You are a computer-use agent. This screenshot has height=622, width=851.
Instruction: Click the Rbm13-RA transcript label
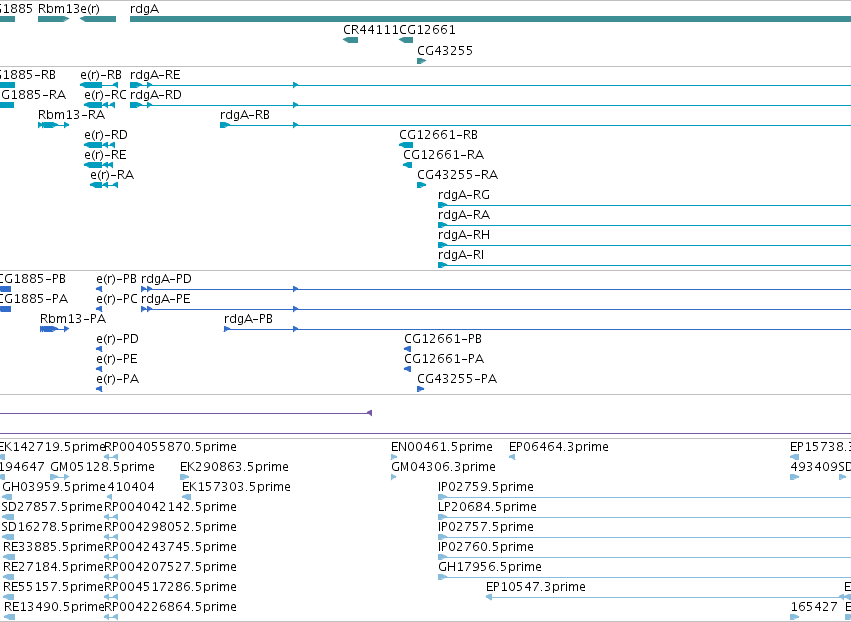pos(71,115)
